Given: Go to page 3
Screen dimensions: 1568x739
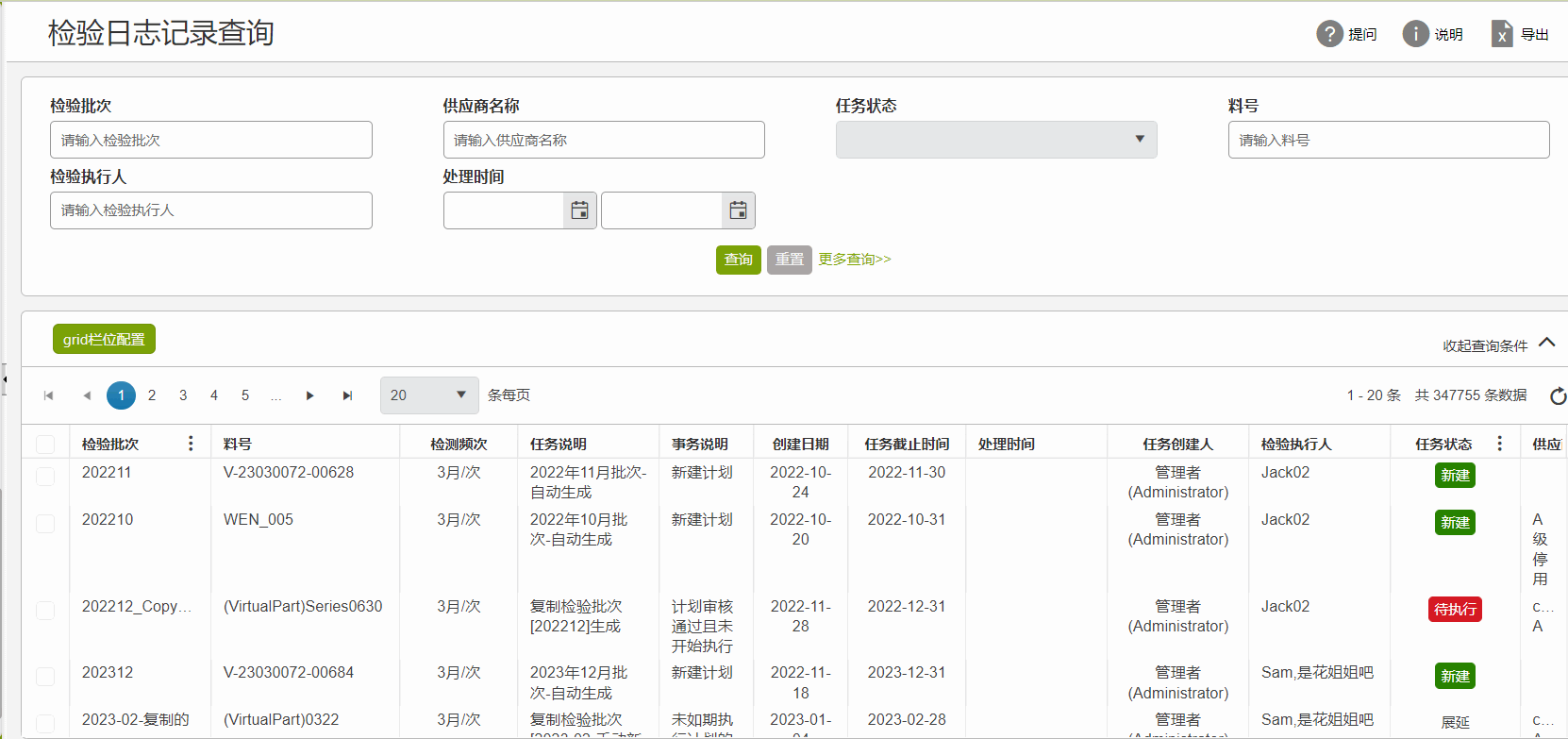Looking at the screenshot, I should click(x=183, y=395).
